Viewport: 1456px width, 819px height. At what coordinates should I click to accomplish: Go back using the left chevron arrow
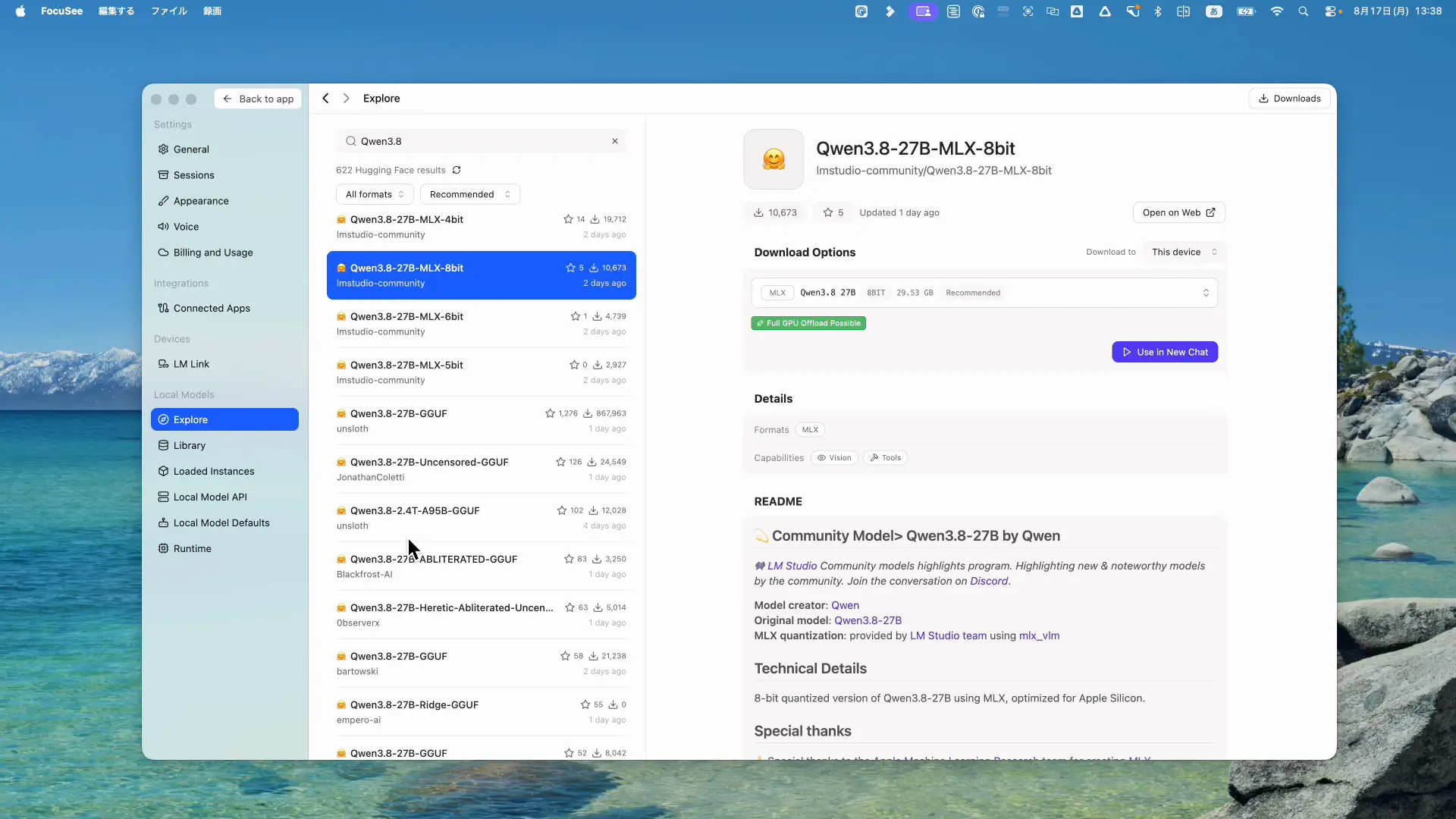point(325,99)
